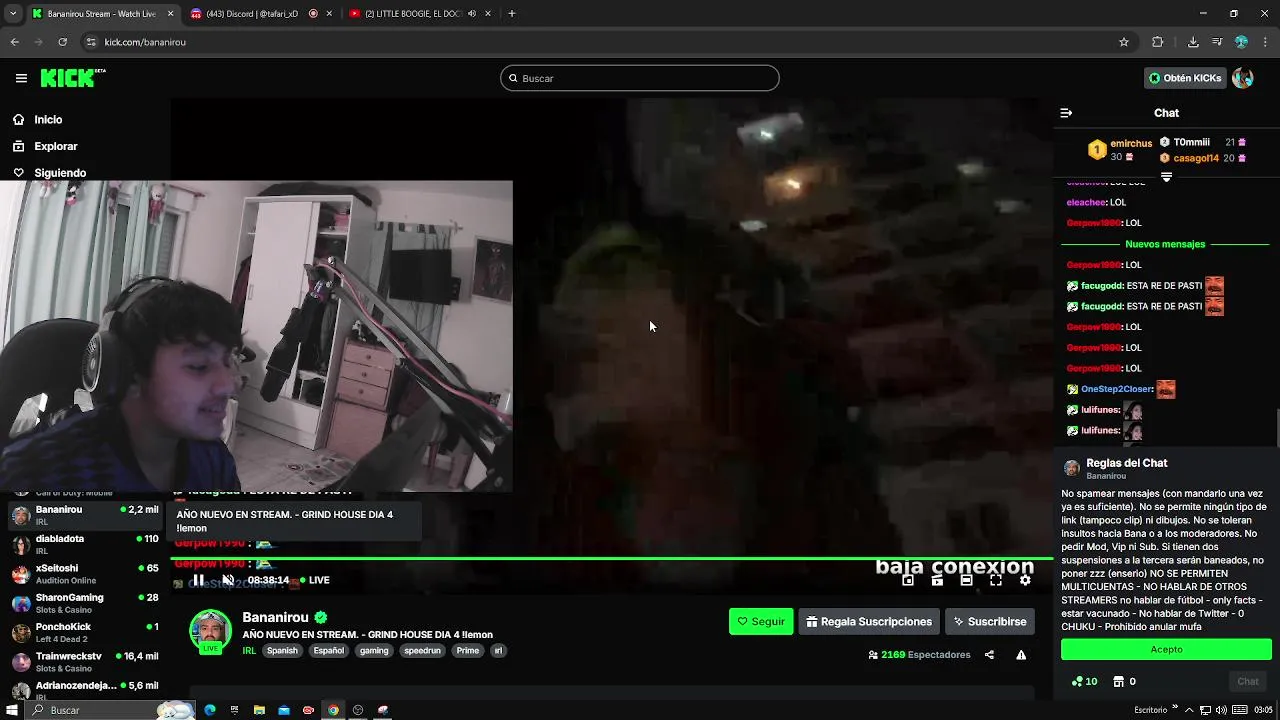Click the taskbar volume icon
Image resolution: width=1280 pixels, height=720 pixels.
click(1221, 710)
